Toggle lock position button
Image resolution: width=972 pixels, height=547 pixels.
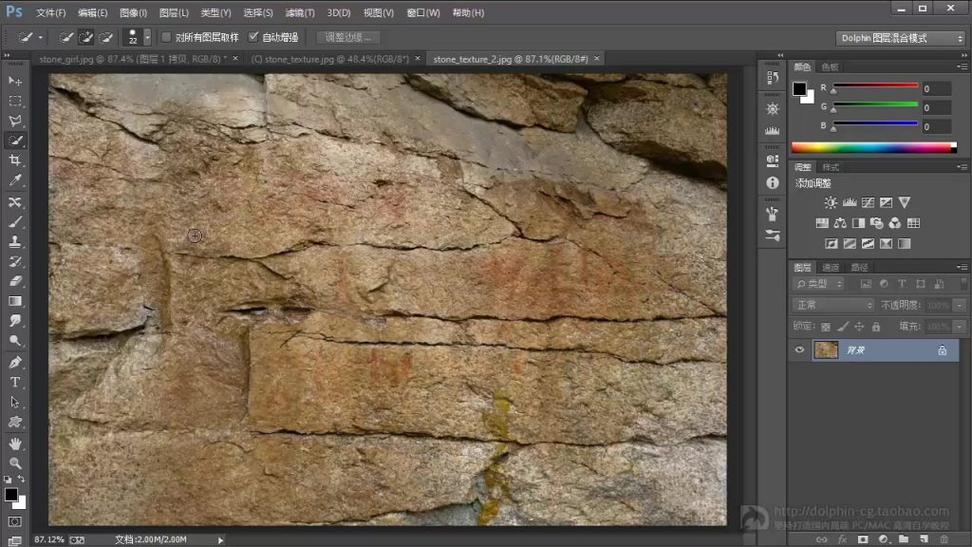tap(859, 326)
